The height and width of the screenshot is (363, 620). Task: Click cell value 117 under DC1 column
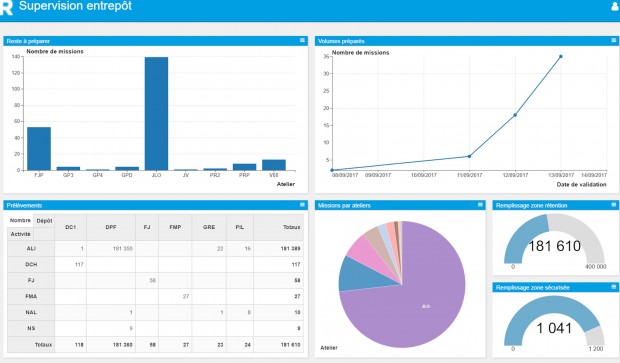pos(79,265)
